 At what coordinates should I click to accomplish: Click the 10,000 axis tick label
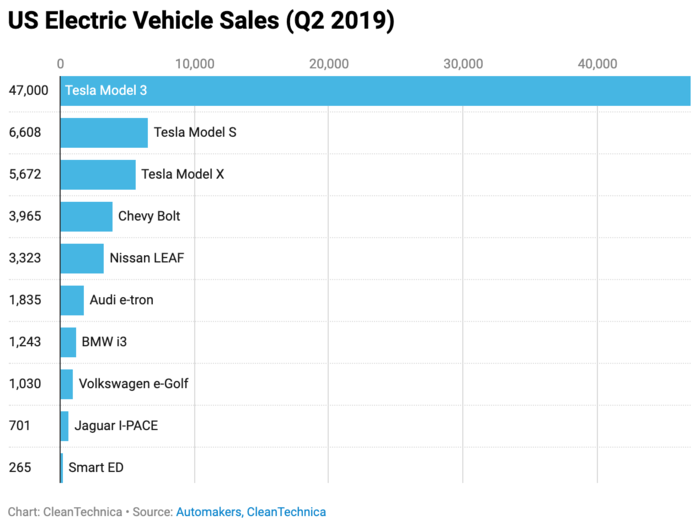(194, 64)
